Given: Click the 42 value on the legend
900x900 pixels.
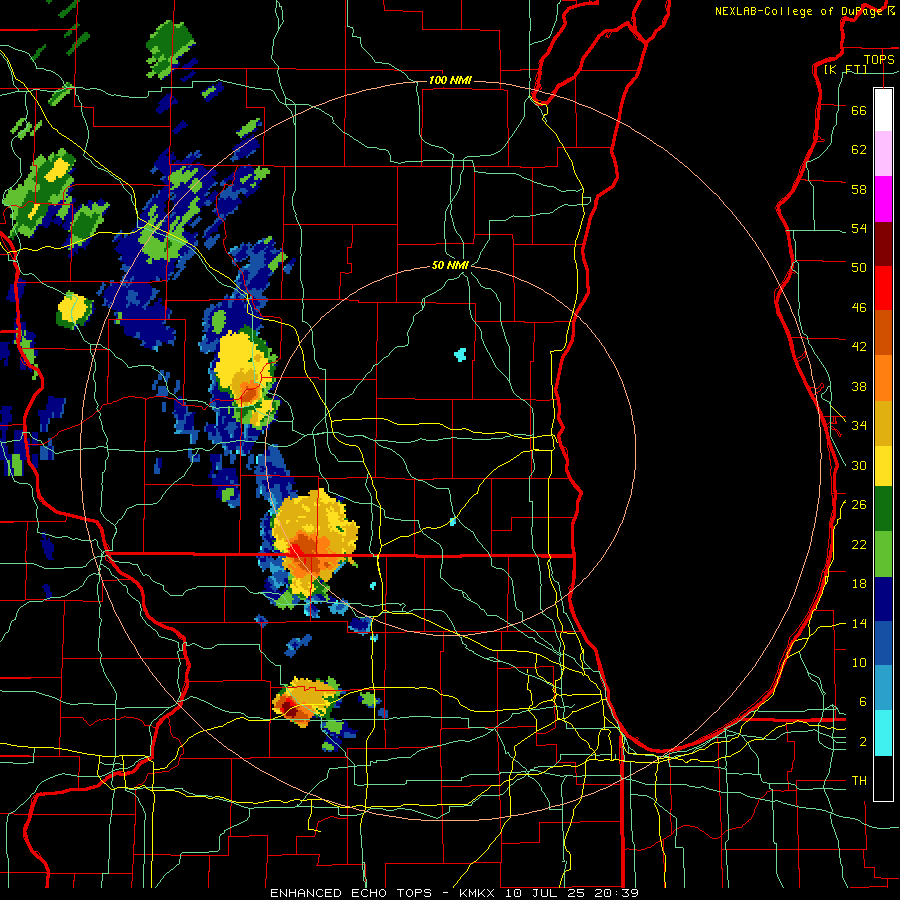Looking at the screenshot, I should point(859,347).
